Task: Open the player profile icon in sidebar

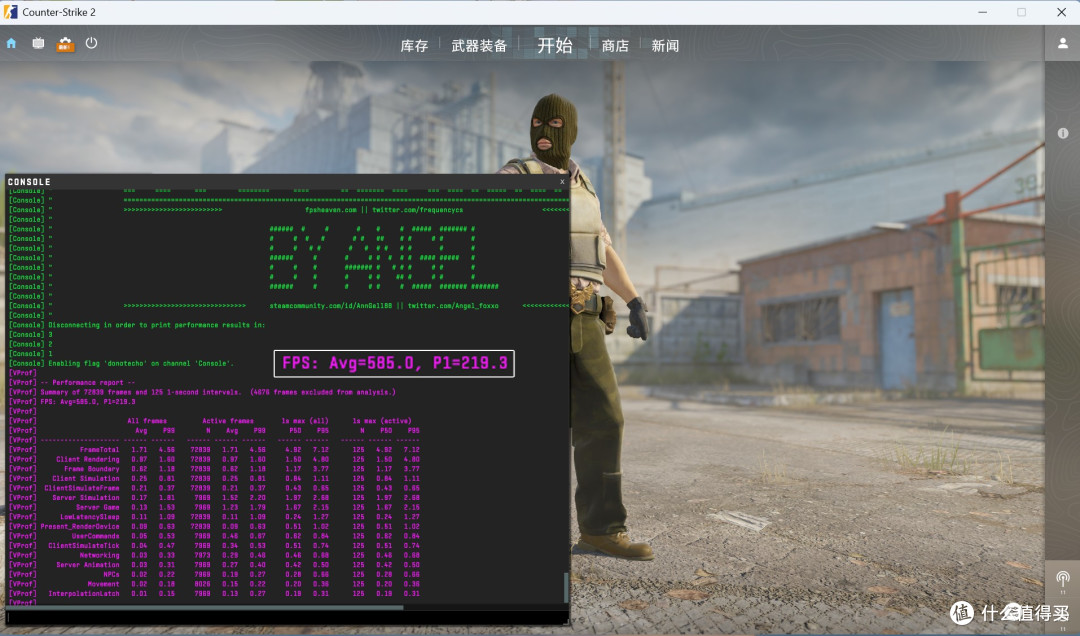Action: pyautogui.click(x=1063, y=43)
